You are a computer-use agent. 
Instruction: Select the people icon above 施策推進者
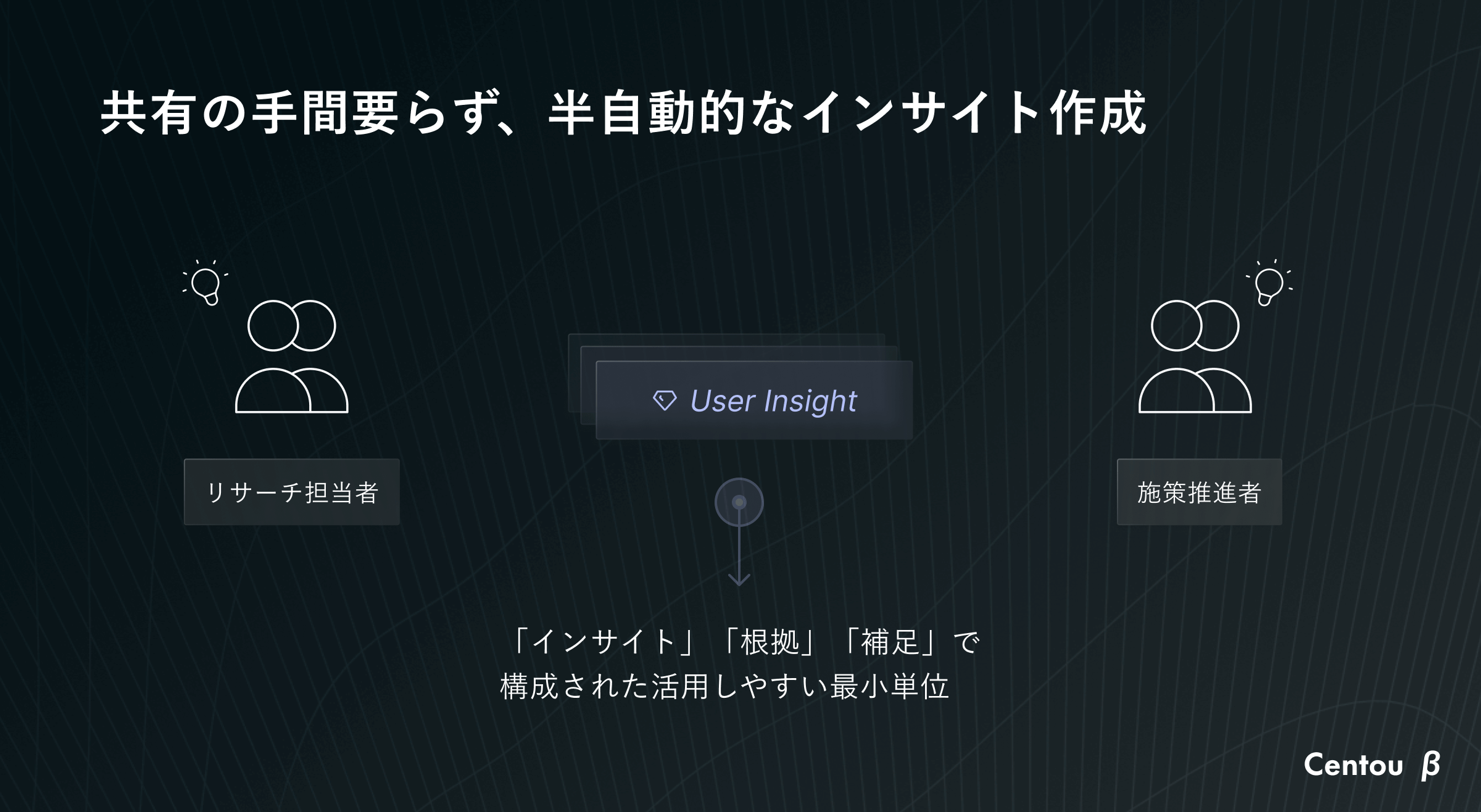1195,357
